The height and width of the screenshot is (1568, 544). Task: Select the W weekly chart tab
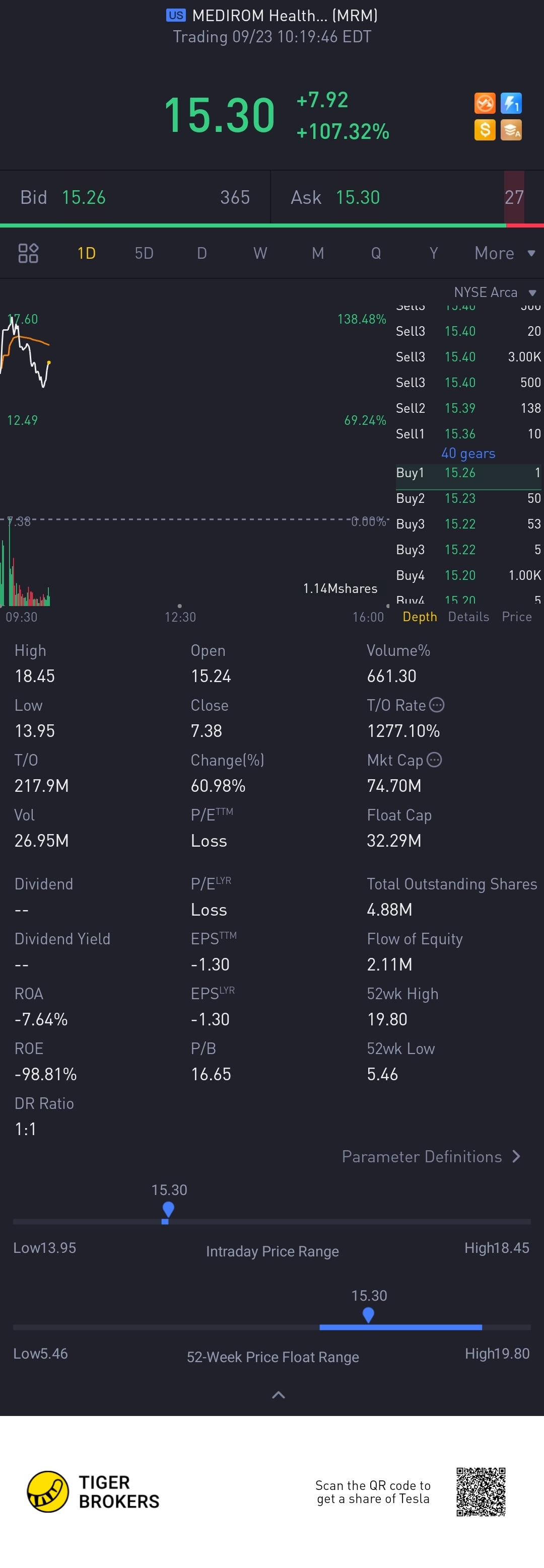[260, 253]
